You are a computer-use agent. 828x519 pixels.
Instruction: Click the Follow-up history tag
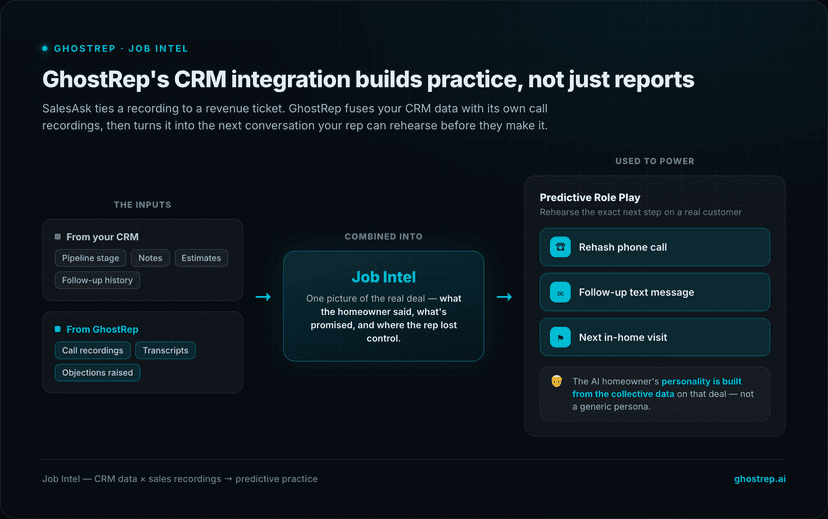click(x=97, y=280)
